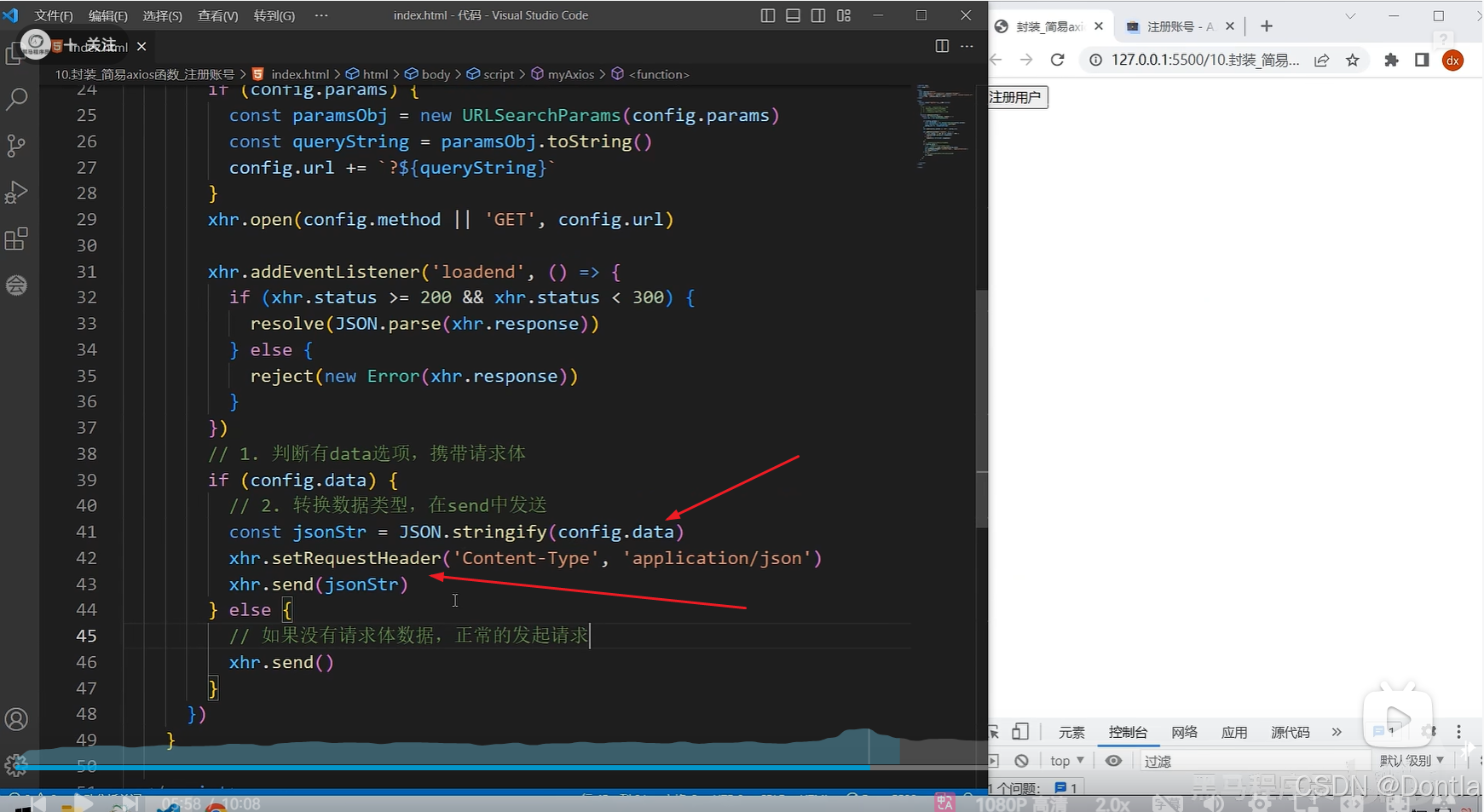
Task: Bookmark page with star icon
Action: coord(1353,60)
